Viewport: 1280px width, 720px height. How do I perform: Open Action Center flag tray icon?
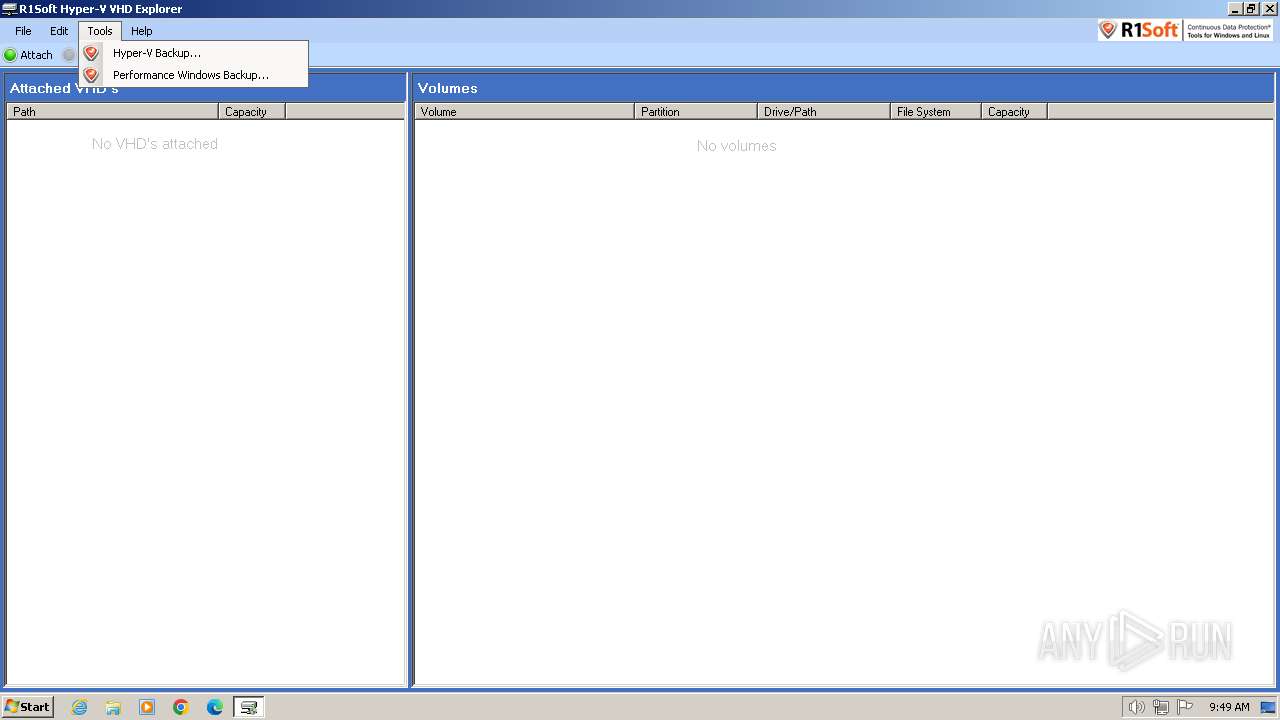pos(1185,707)
